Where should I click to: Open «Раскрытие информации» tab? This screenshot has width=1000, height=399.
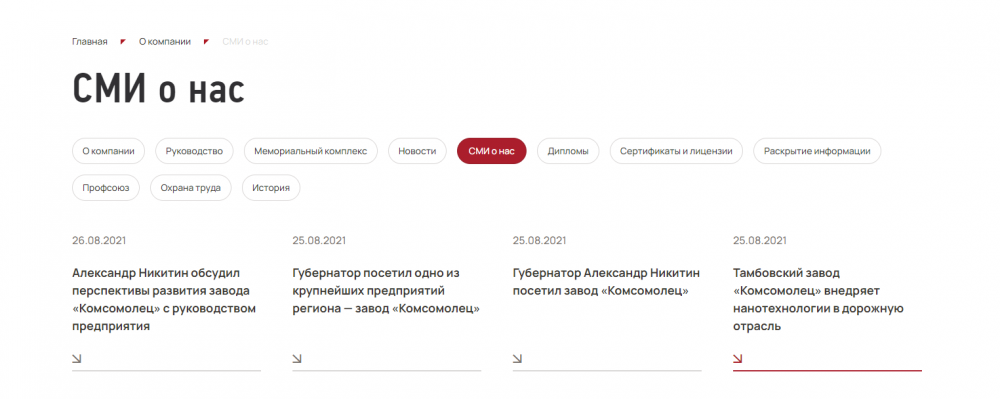tap(817, 151)
